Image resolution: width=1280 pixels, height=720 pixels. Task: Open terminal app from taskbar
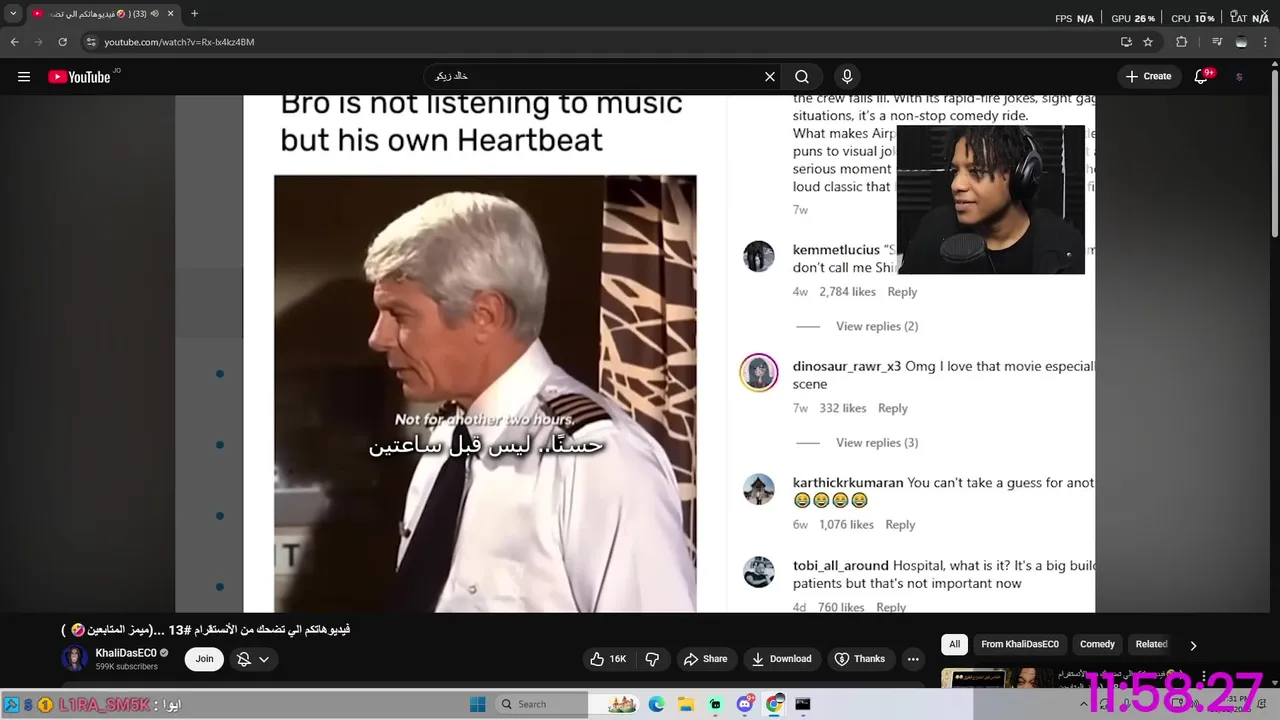[803, 704]
